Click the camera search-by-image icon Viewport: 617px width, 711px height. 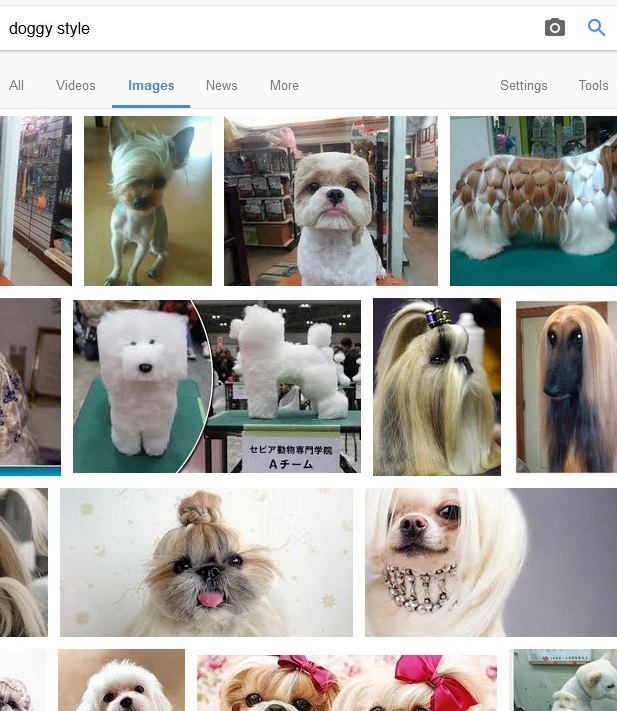554,28
